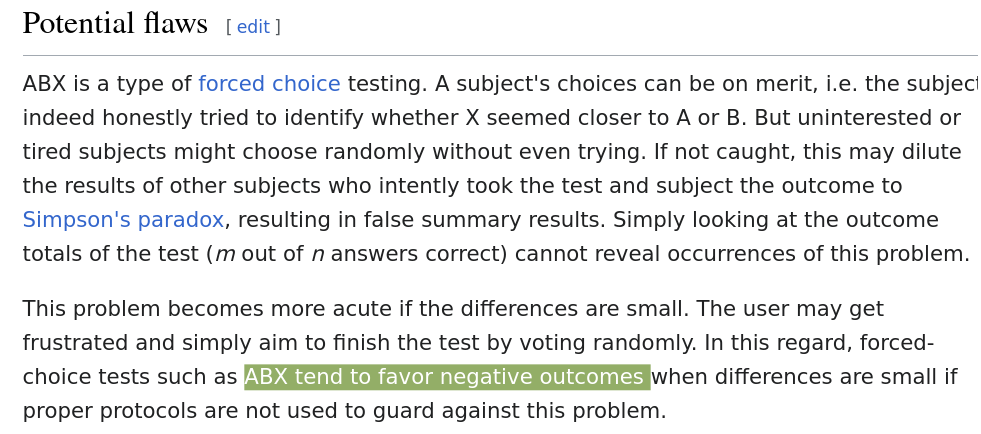
Task: Click the green highlighted ABX text
Action: pyautogui.click(x=447, y=377)
